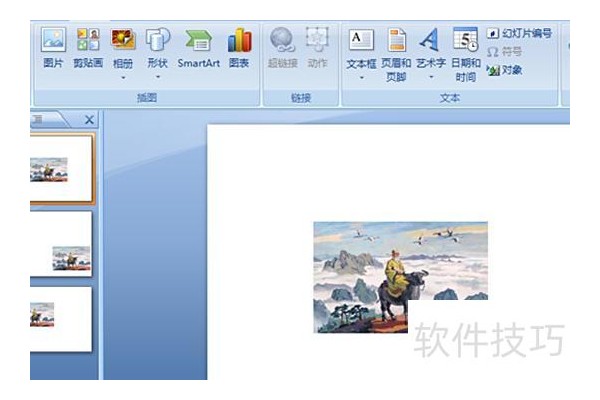Select the second slide thumbnail
Screen dimensions: 600x400
coord(61,244)
